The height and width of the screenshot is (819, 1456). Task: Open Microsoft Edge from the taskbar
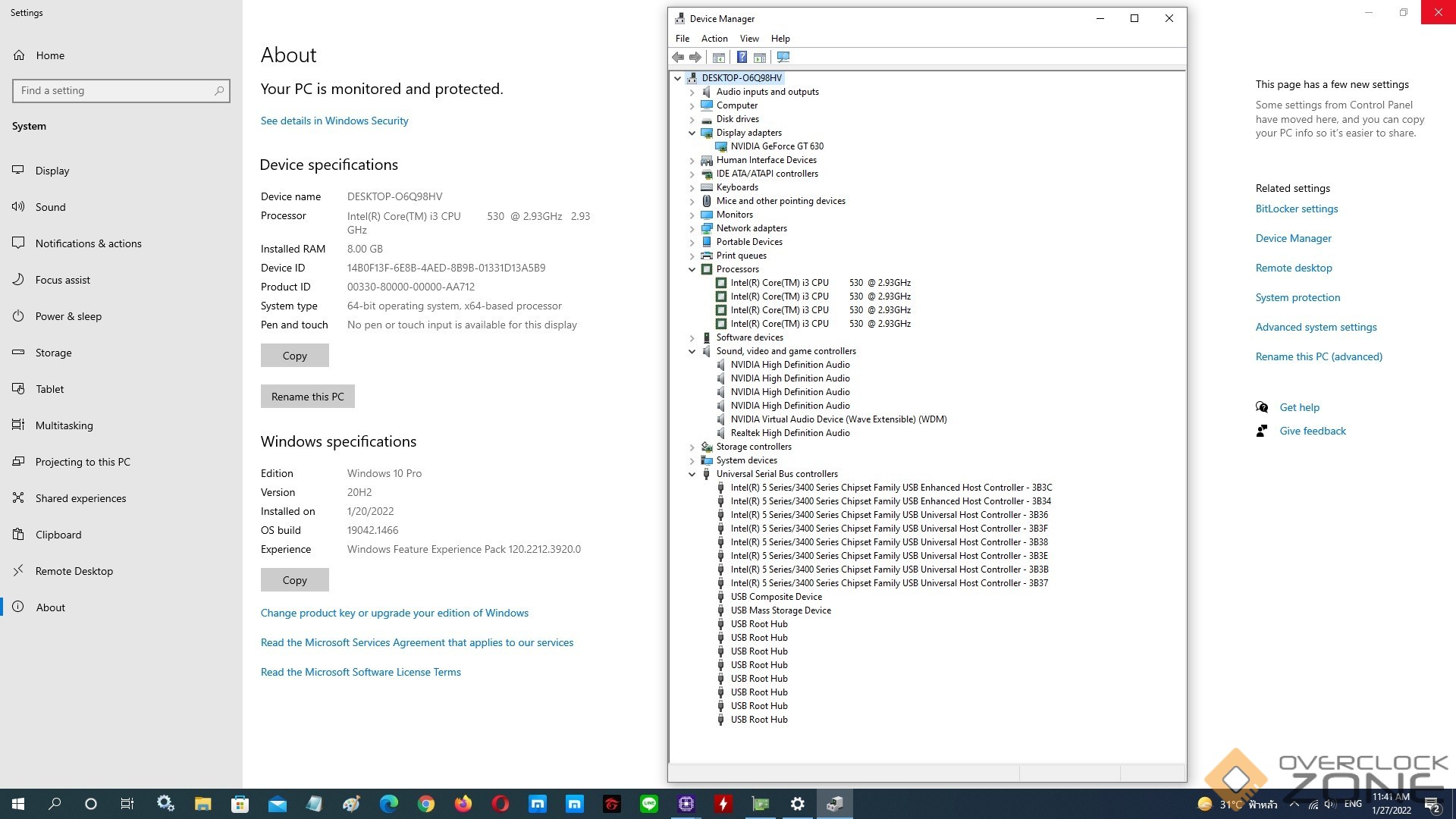389,804
